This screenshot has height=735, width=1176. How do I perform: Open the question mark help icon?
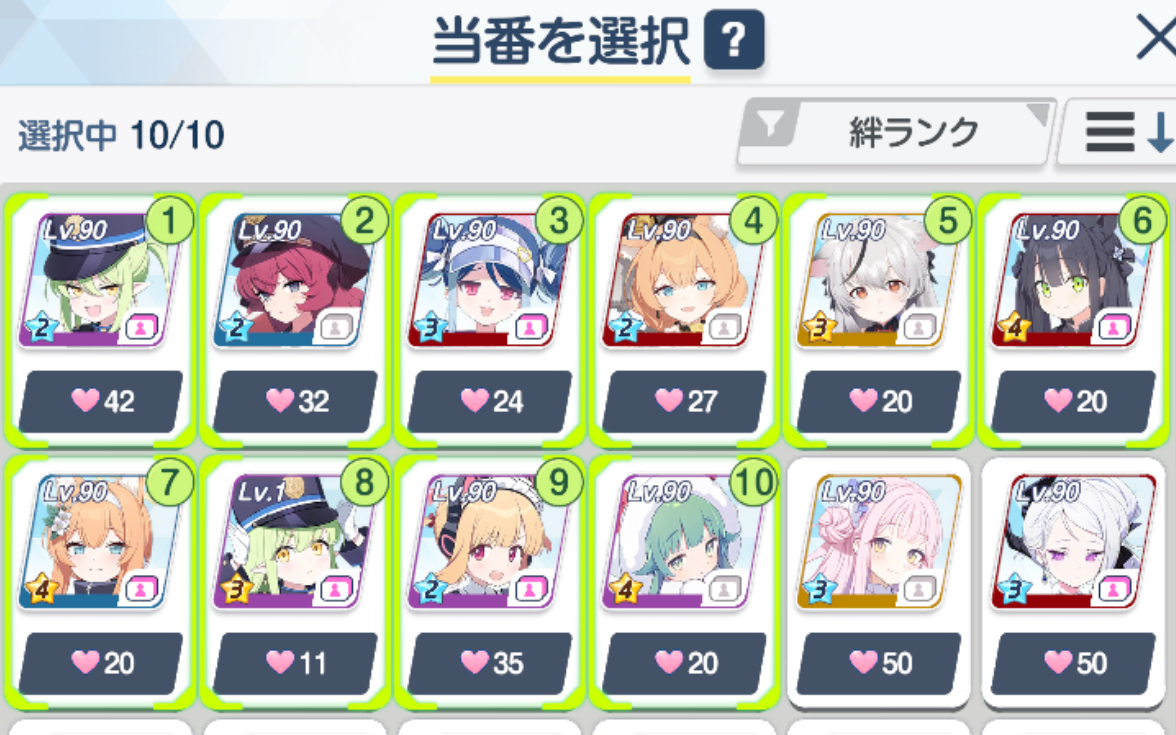pos(734,39)
